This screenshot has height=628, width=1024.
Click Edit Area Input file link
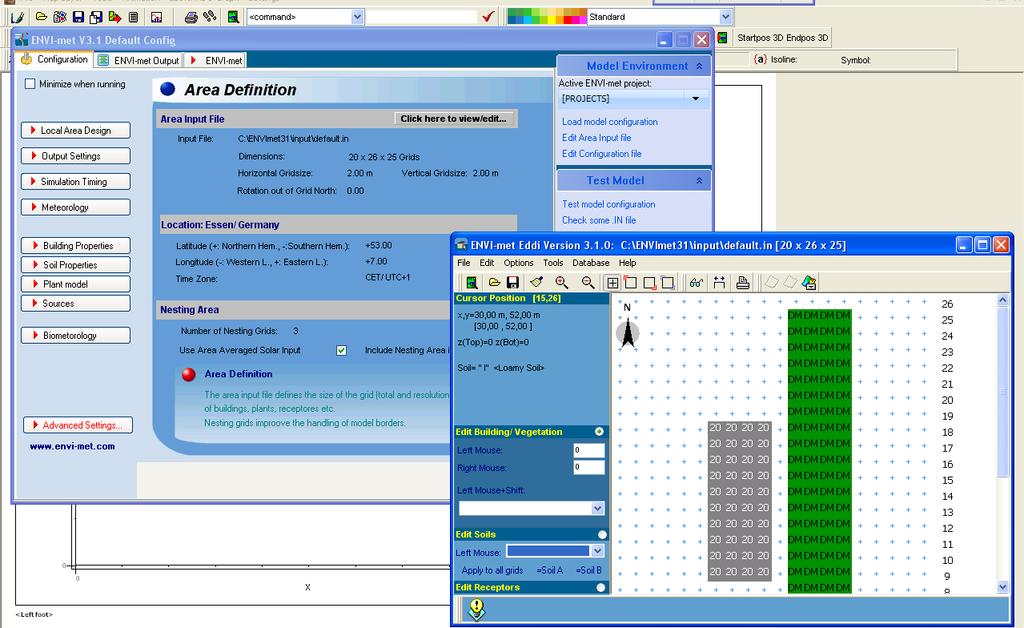[597, 138]
